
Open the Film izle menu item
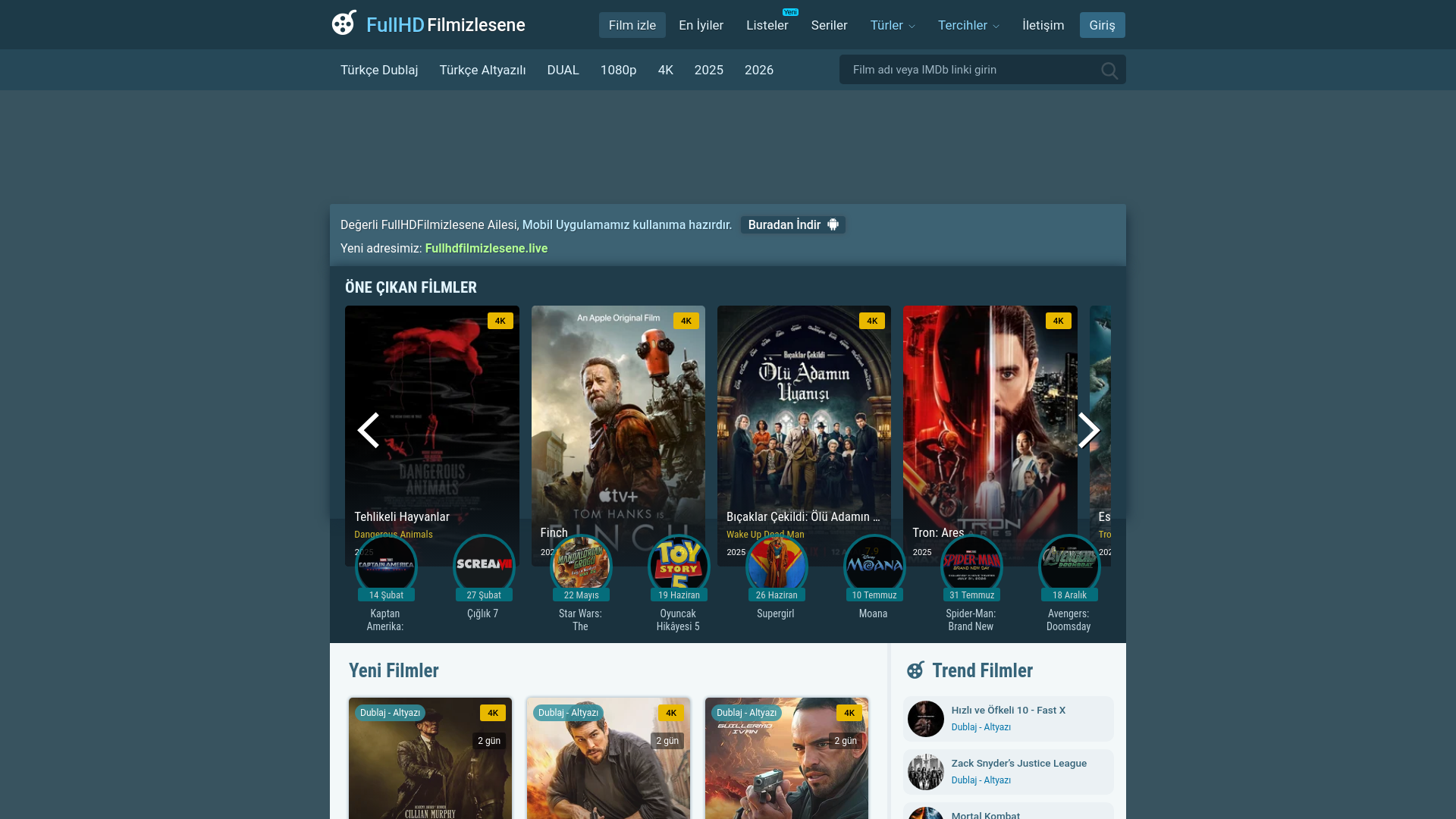coord(632,25)
